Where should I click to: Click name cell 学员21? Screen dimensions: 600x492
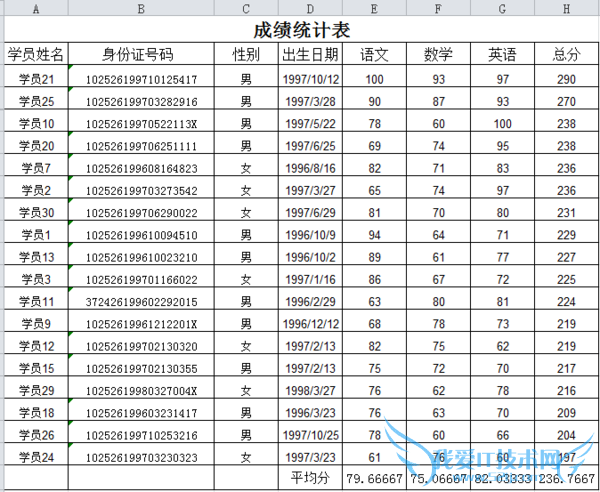click(x=36, y=76)
